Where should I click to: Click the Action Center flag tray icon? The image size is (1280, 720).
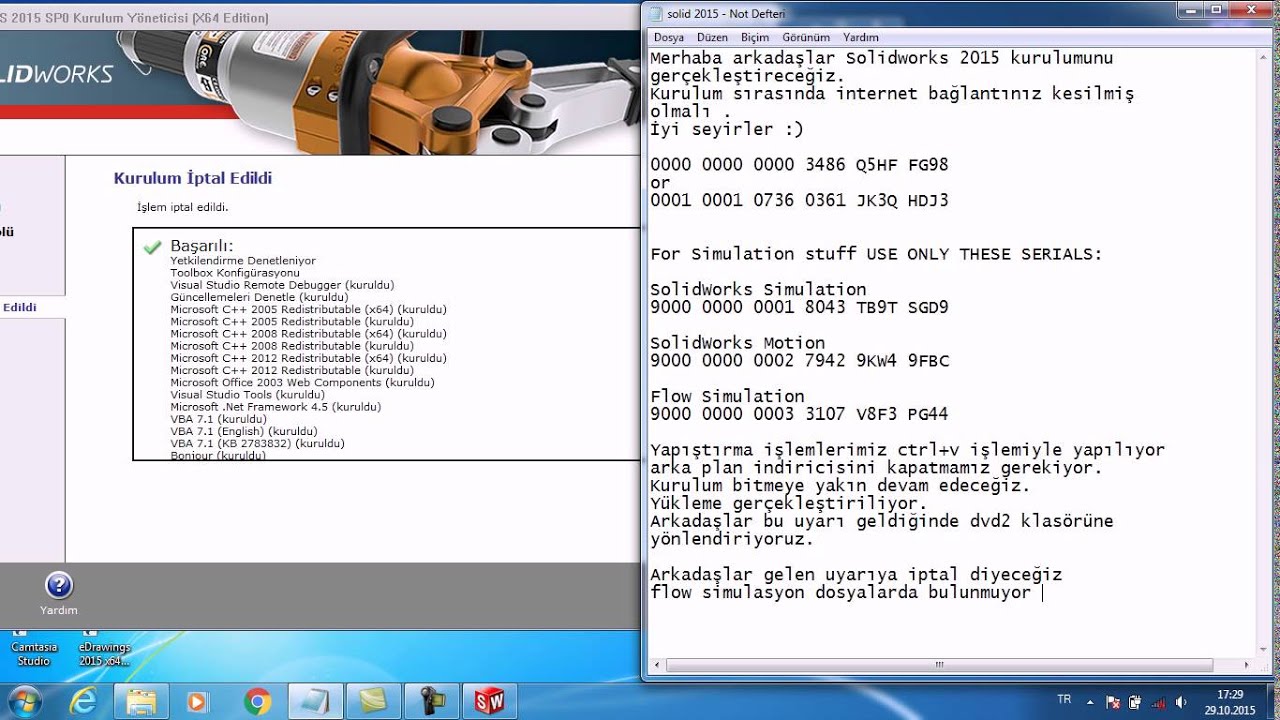pyautogui.click(x=1115, y=701)
